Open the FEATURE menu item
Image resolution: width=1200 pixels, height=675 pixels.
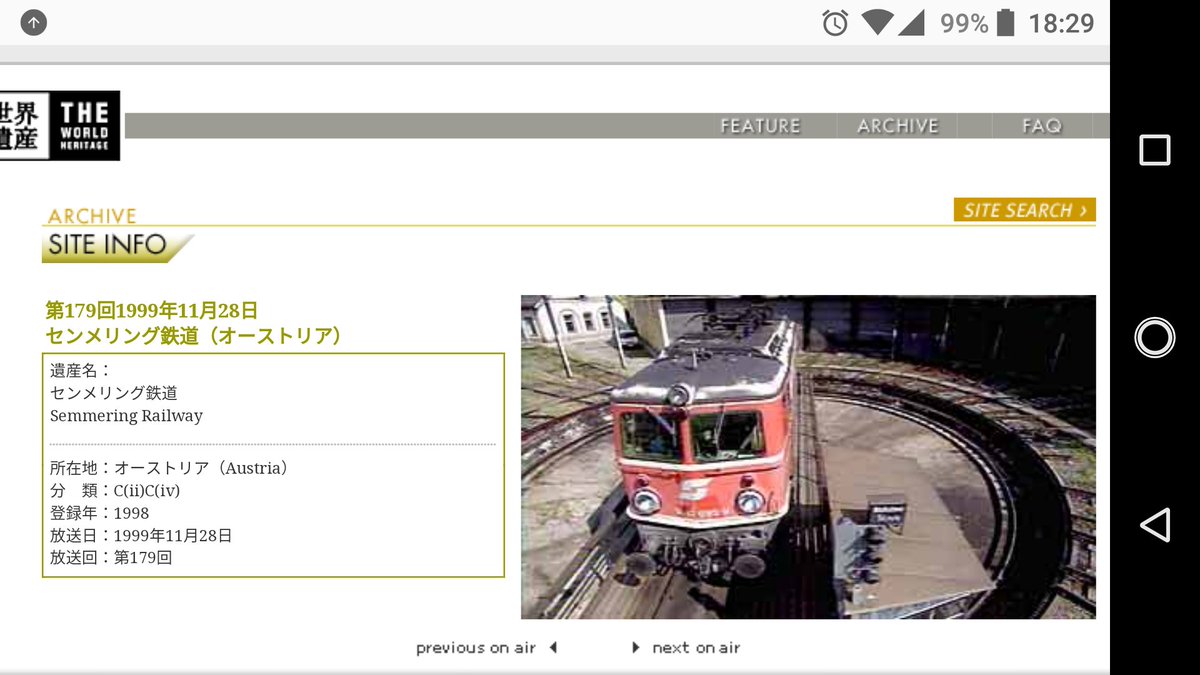click(760, 125)
